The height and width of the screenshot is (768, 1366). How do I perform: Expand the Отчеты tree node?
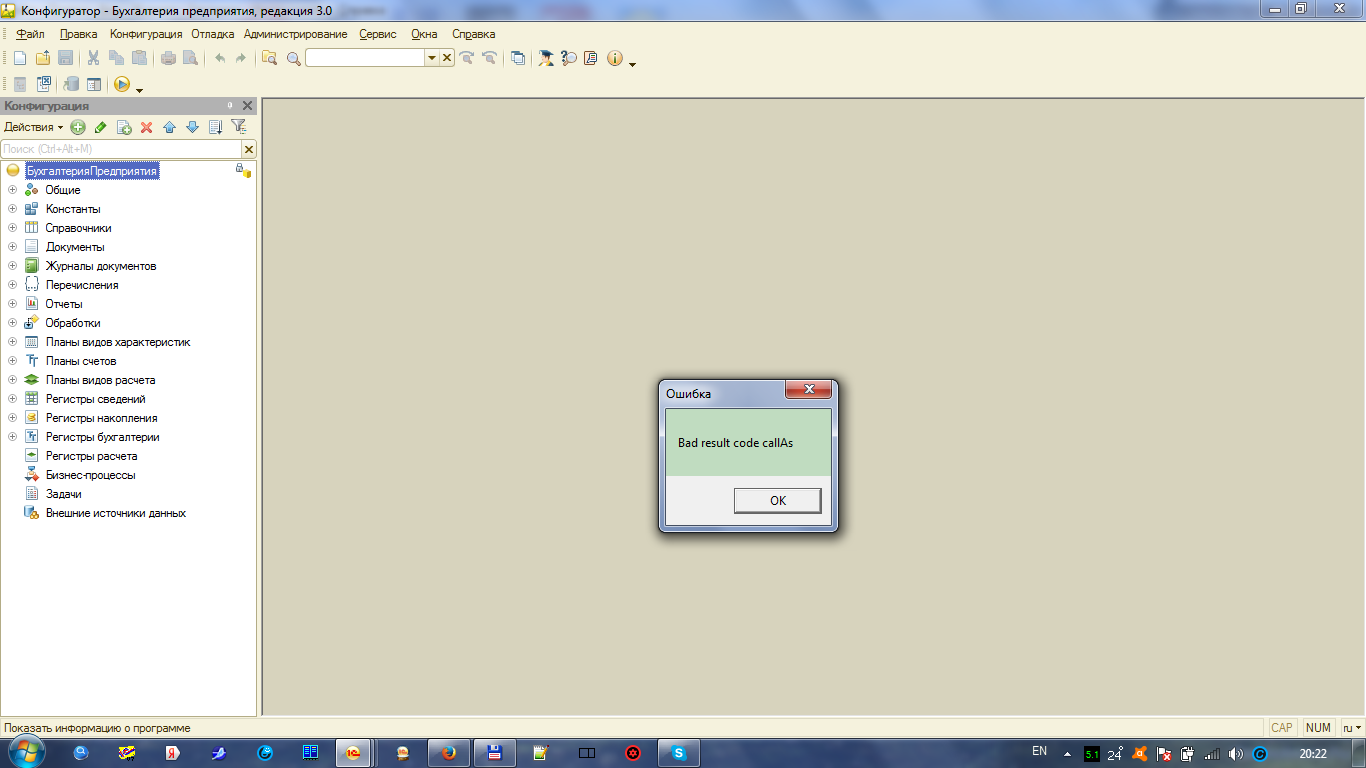(12, 304)
